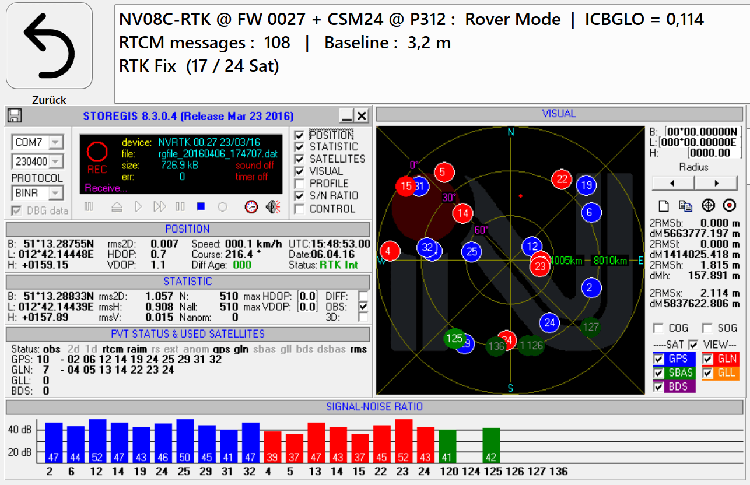Screen dimensions: 750x485
Task: Check the COG checkbox
Action: pyautogui.click(x=657, y=328)
